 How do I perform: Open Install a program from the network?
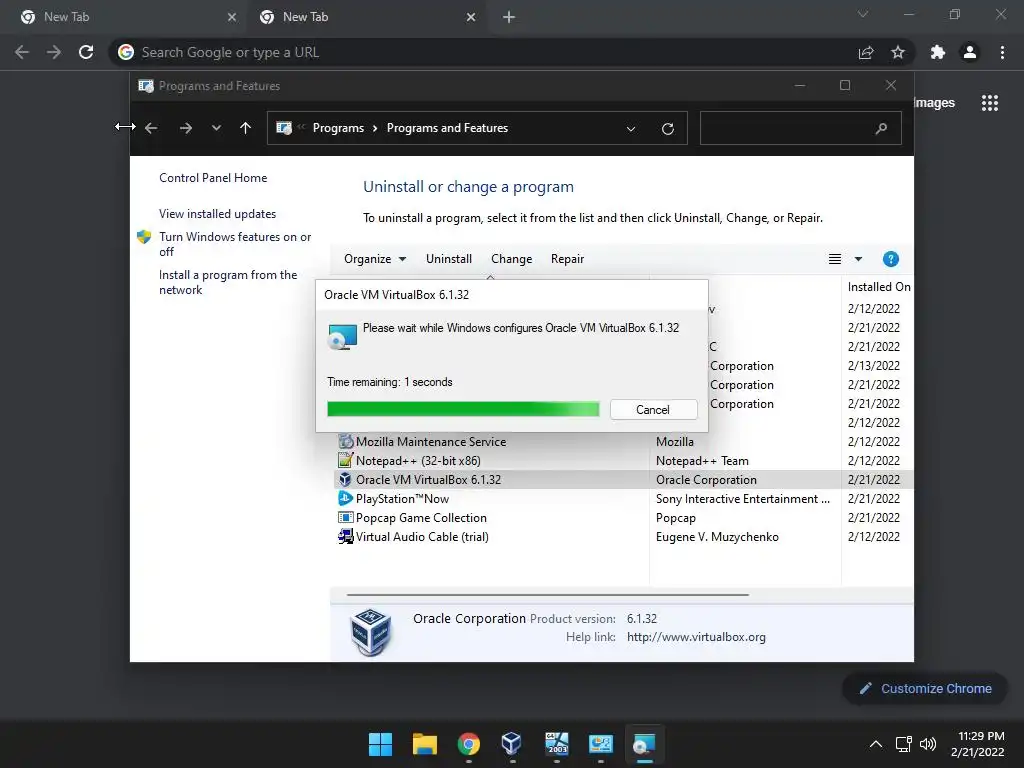pyautogui.click(x=228, y=282)
